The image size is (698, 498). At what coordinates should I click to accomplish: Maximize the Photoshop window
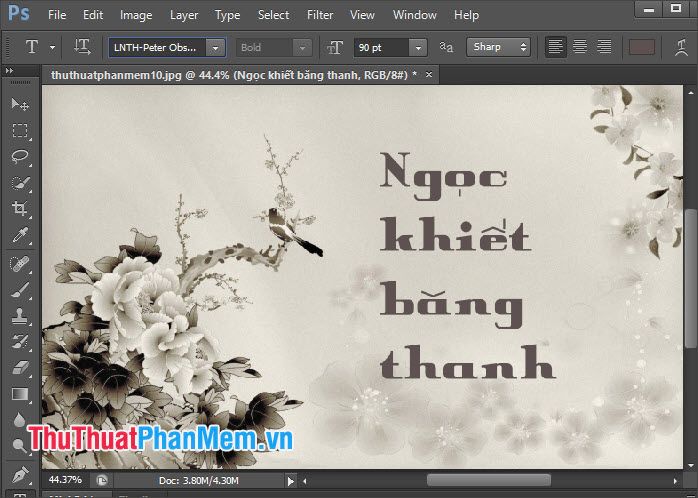tap(676, 8)
